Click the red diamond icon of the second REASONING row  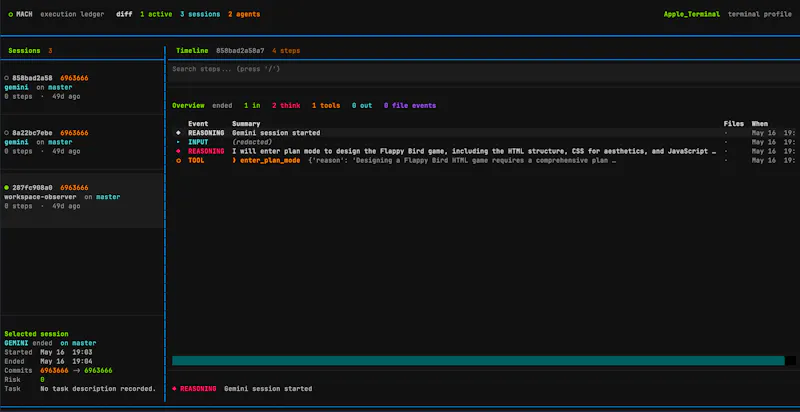(x=178, y=151)
